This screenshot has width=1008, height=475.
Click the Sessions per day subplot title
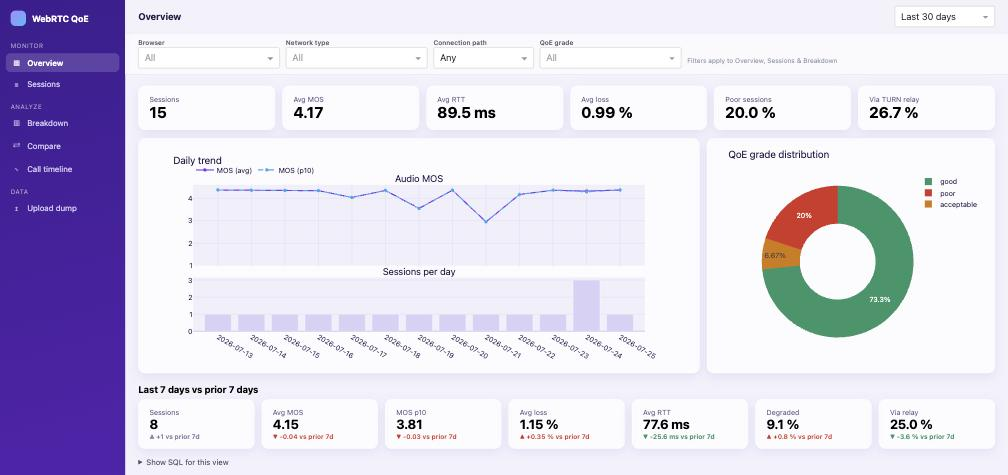(x=419, y=272)
